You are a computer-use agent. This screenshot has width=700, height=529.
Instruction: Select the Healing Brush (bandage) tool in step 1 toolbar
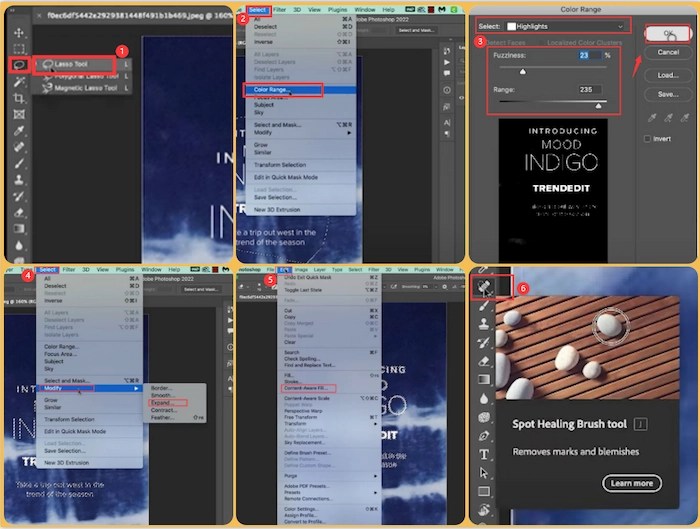coord(19,147)
